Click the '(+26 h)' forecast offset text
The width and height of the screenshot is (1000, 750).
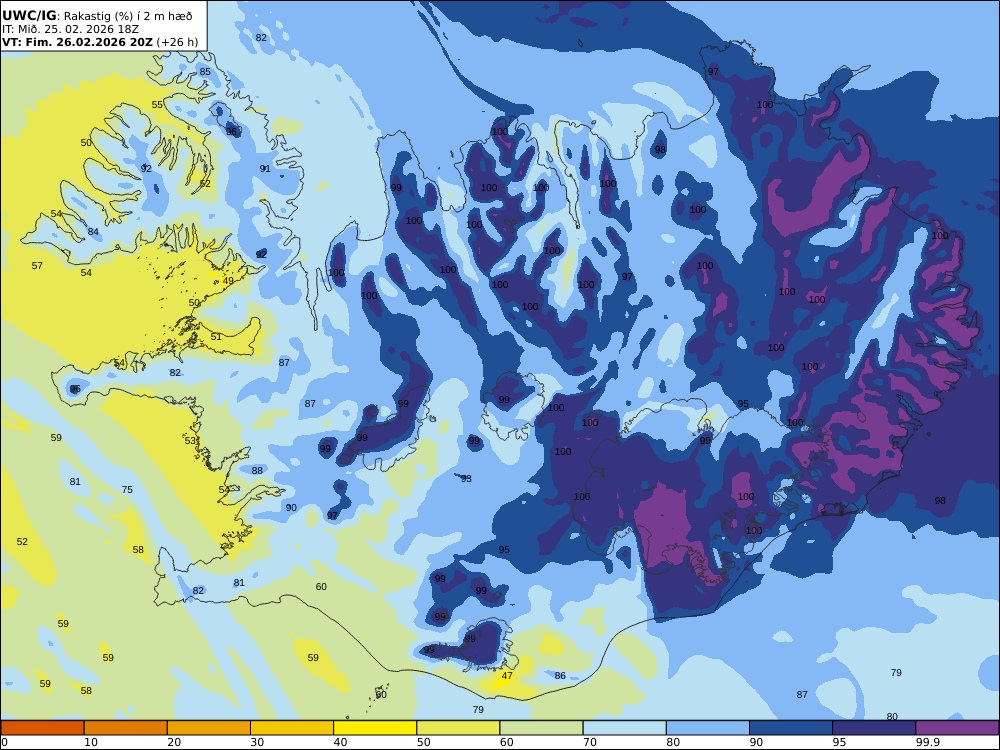pyautogui.click(x=177, y=42)
